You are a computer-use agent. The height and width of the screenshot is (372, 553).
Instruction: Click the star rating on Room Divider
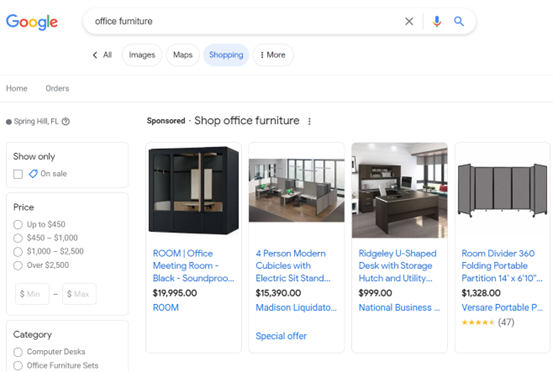click(478, 322)
